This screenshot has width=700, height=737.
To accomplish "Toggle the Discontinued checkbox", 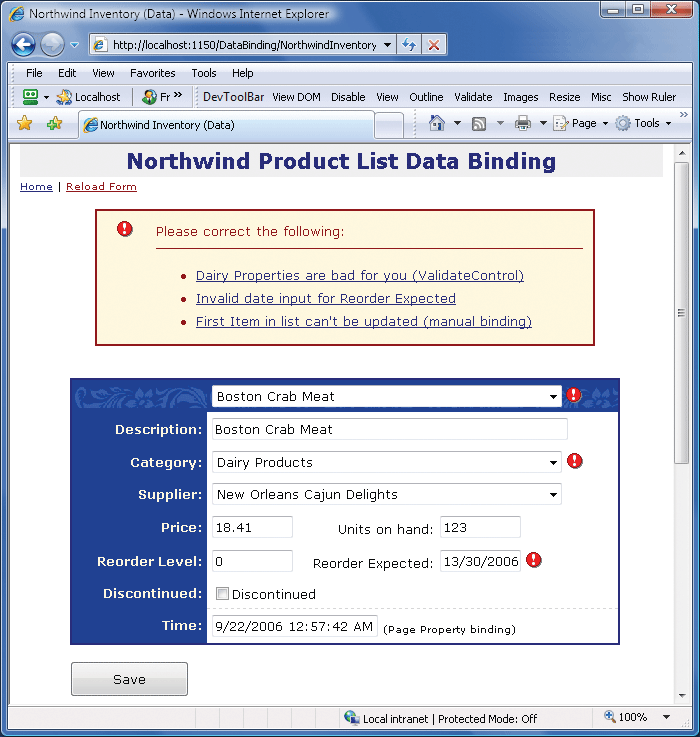I will click(222, 594).
